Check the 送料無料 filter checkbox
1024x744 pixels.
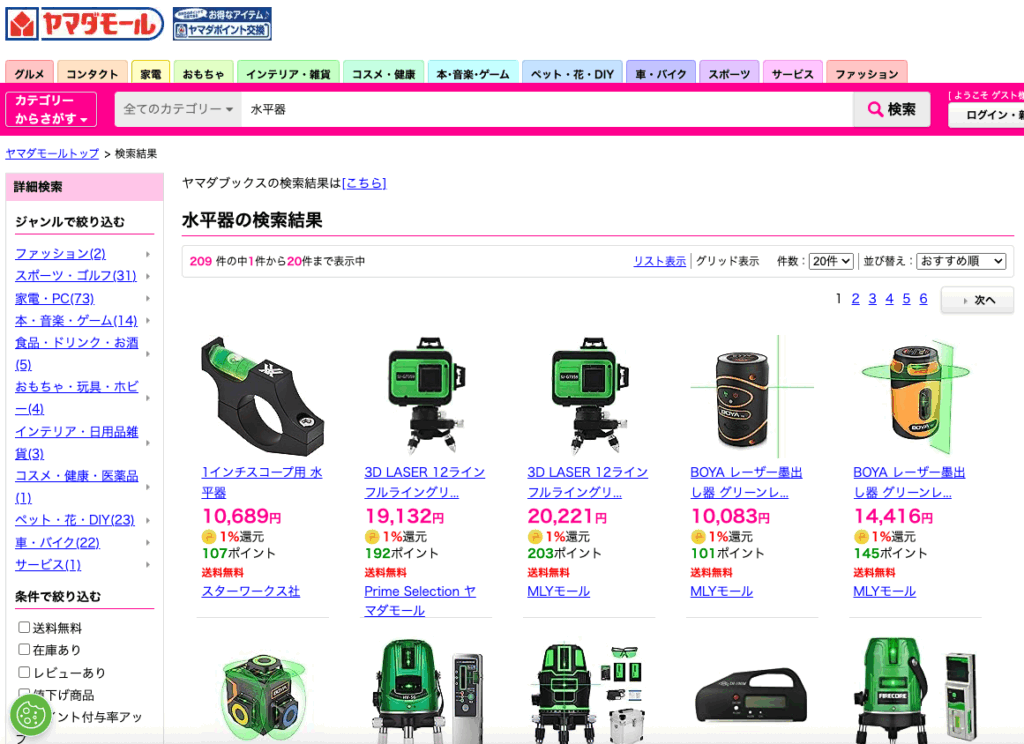pos(24,627)
